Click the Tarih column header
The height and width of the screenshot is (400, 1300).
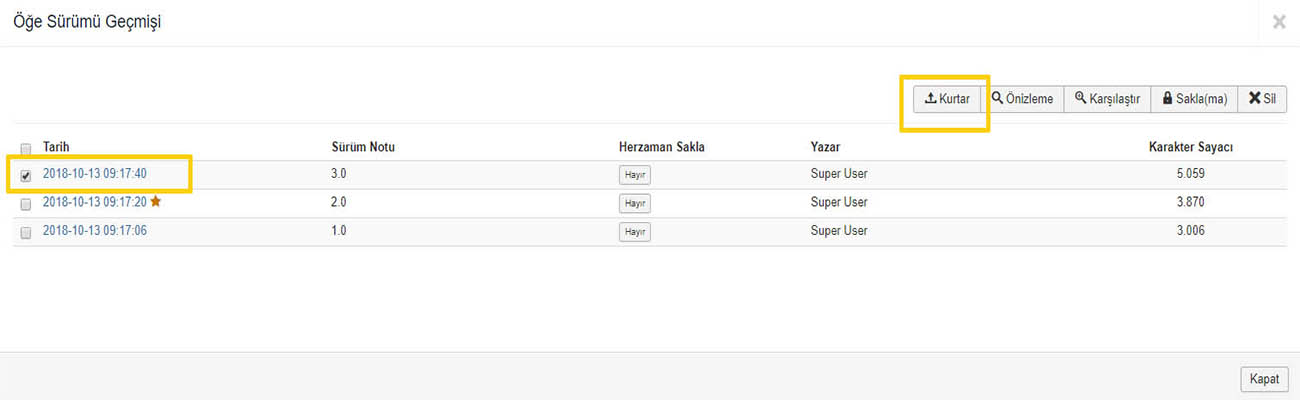click(x=56, y=147)
